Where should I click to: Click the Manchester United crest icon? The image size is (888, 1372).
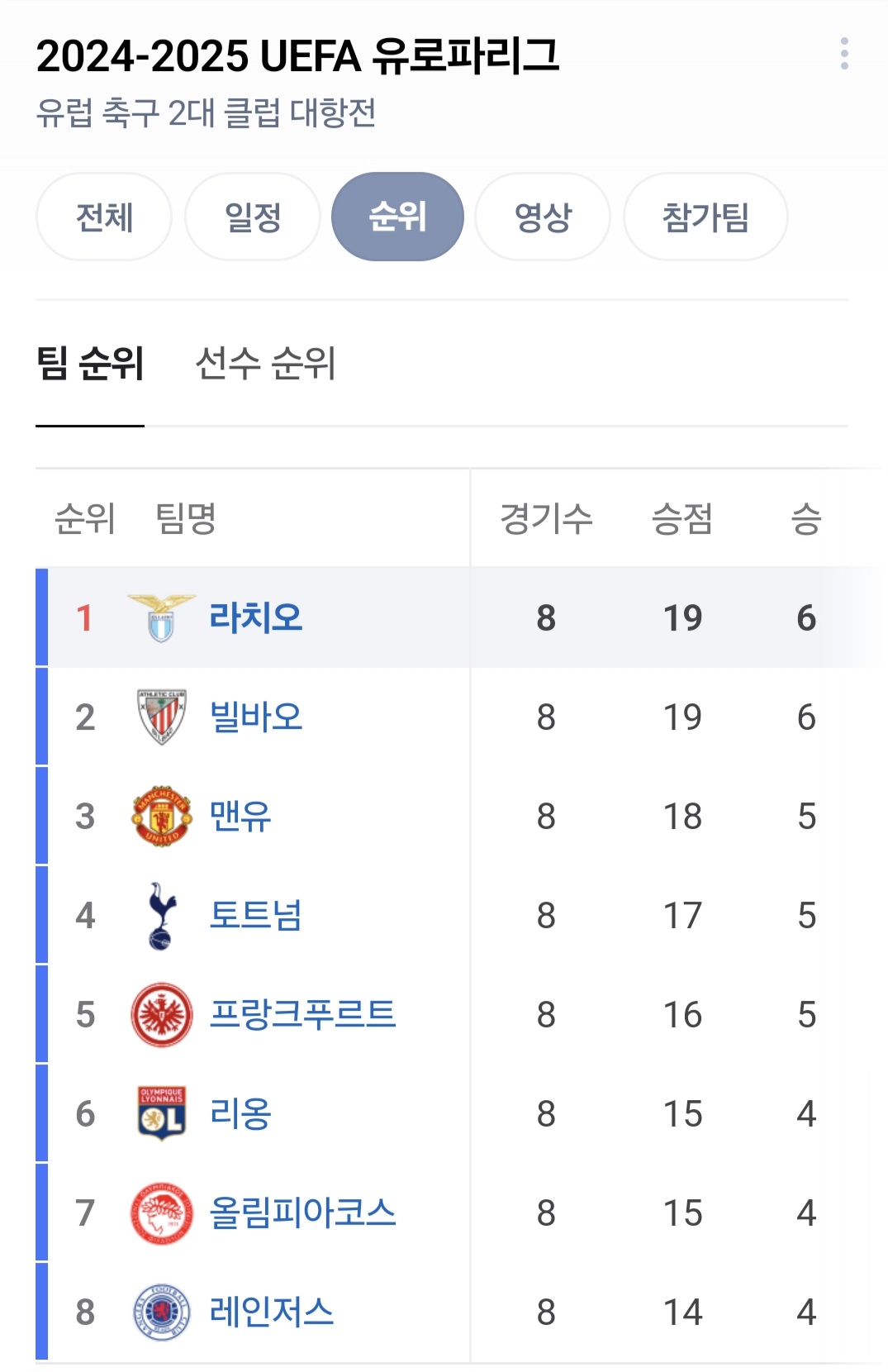pos(161,816)
